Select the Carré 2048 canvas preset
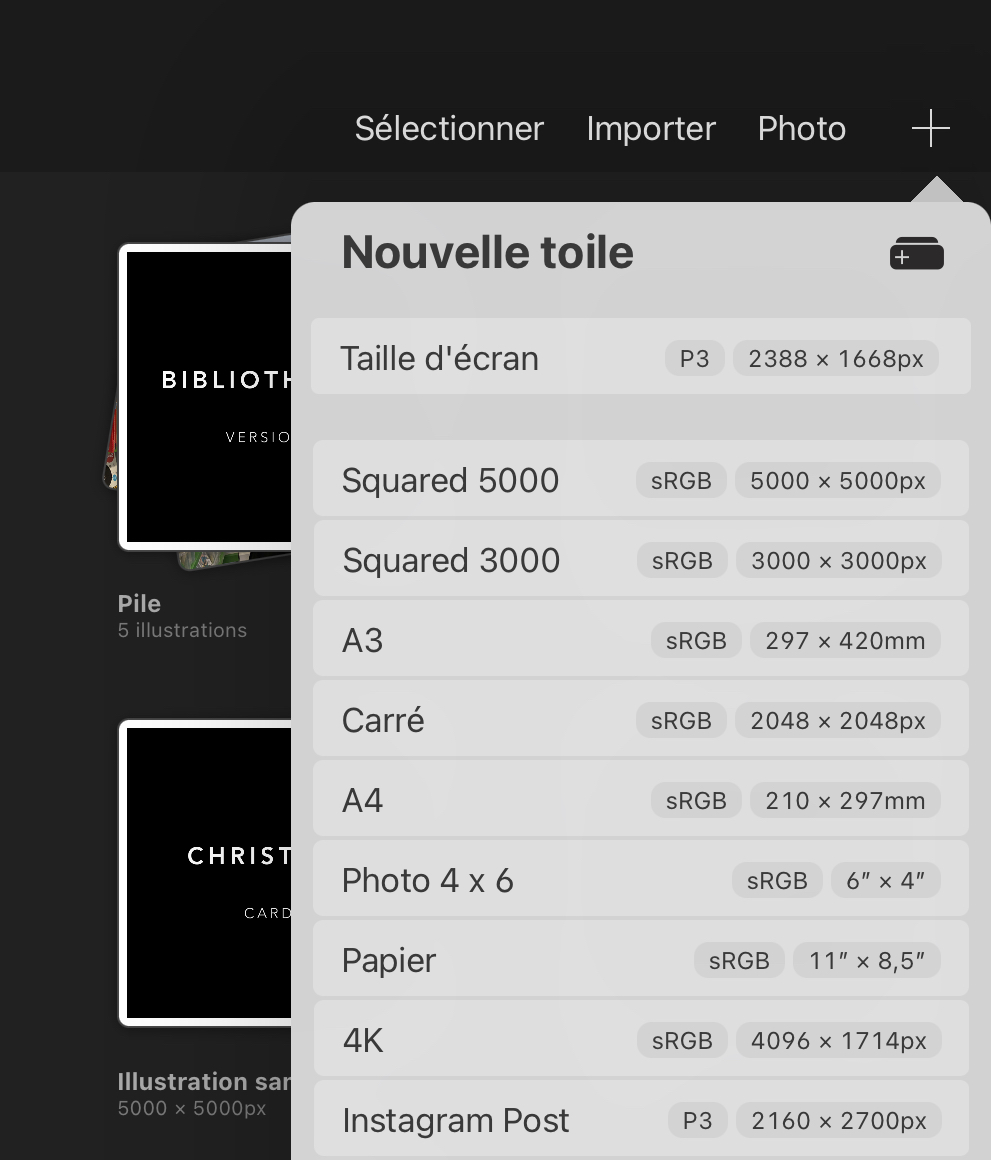991x1160 pixels. tap(640, 720)
